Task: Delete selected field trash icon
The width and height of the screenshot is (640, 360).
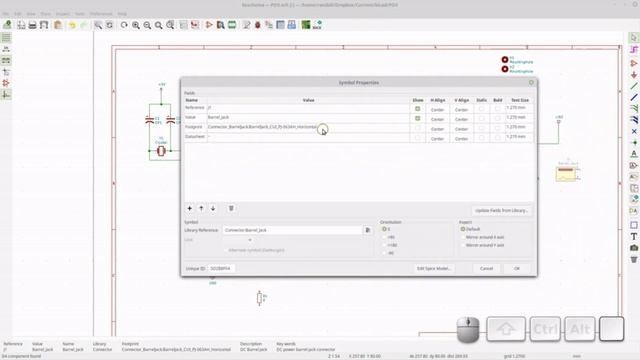Action: click(231, 208)
